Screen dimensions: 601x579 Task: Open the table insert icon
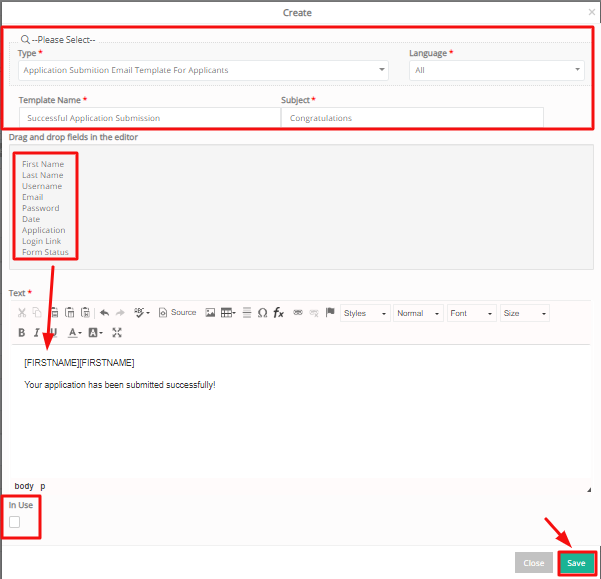pos(228,313)
